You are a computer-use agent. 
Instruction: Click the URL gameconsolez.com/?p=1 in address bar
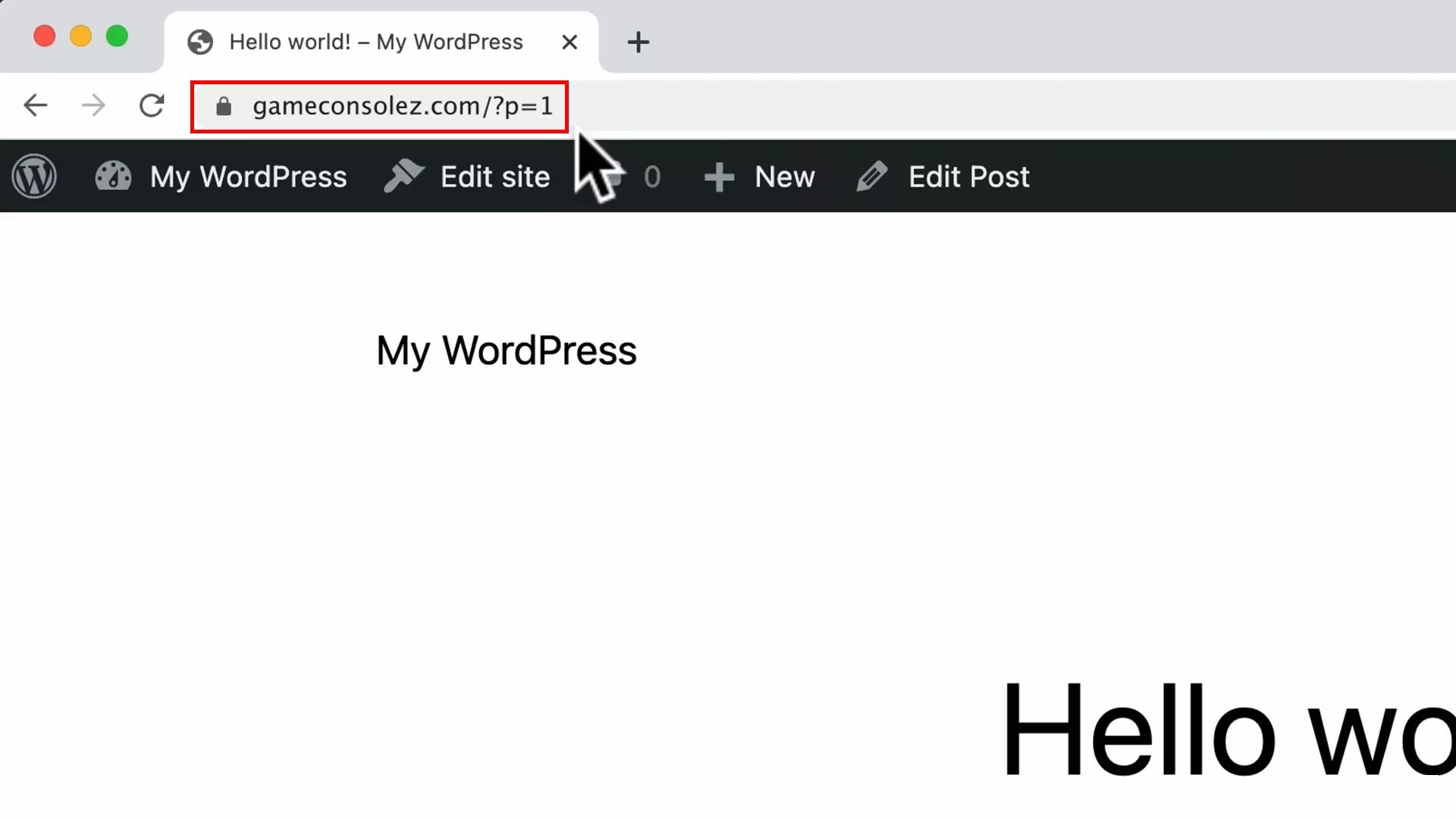pyautogui.click(x=402, y=106)
